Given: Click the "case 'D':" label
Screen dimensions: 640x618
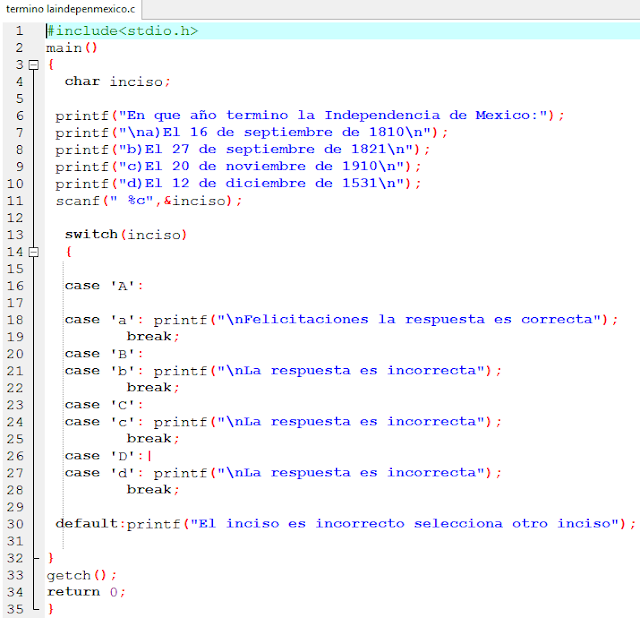Looking at the screenshot, I should (x=104, y=456).
